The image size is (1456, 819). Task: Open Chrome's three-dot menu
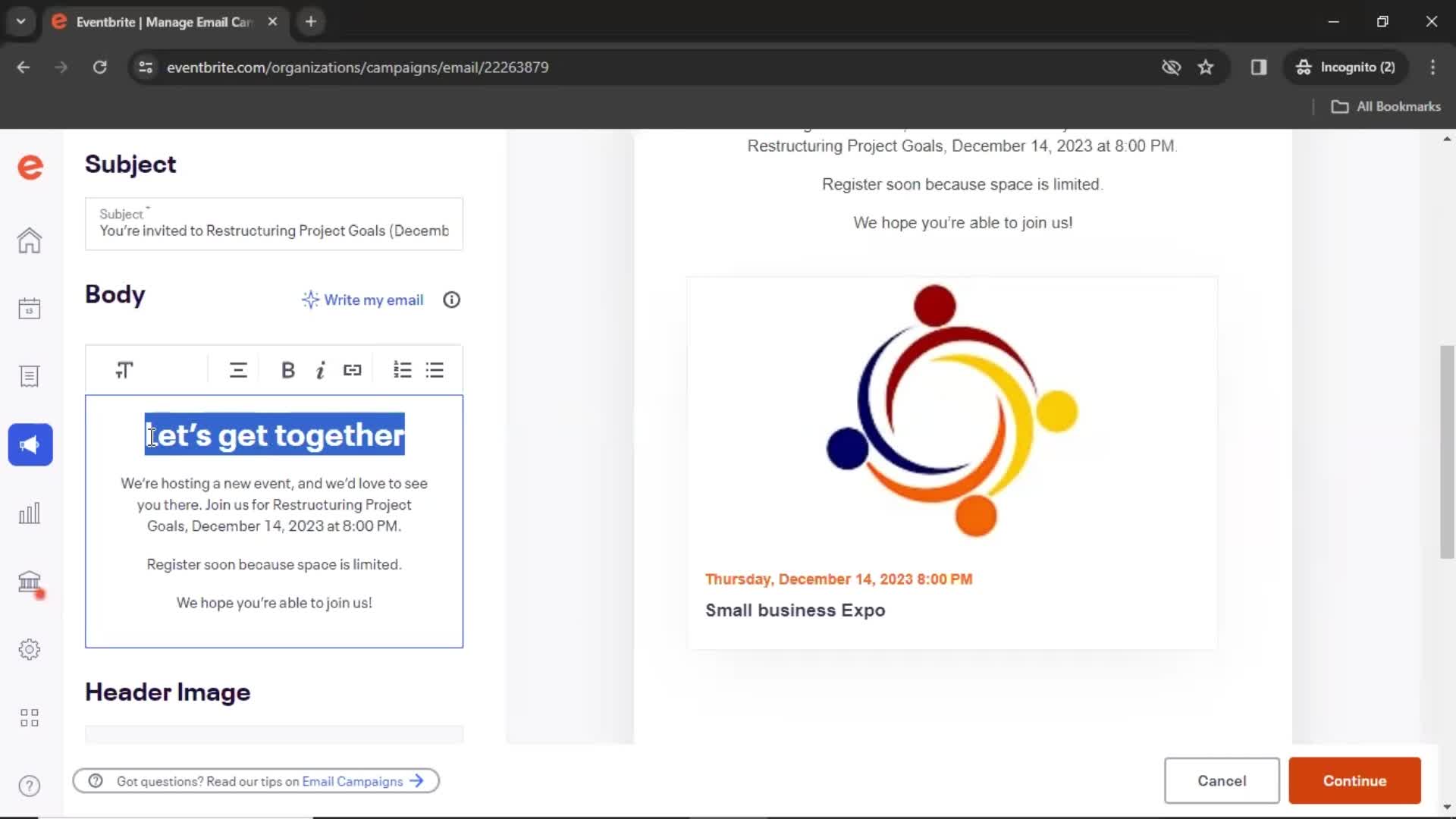pyautogui.click(x=1432, y=67)
